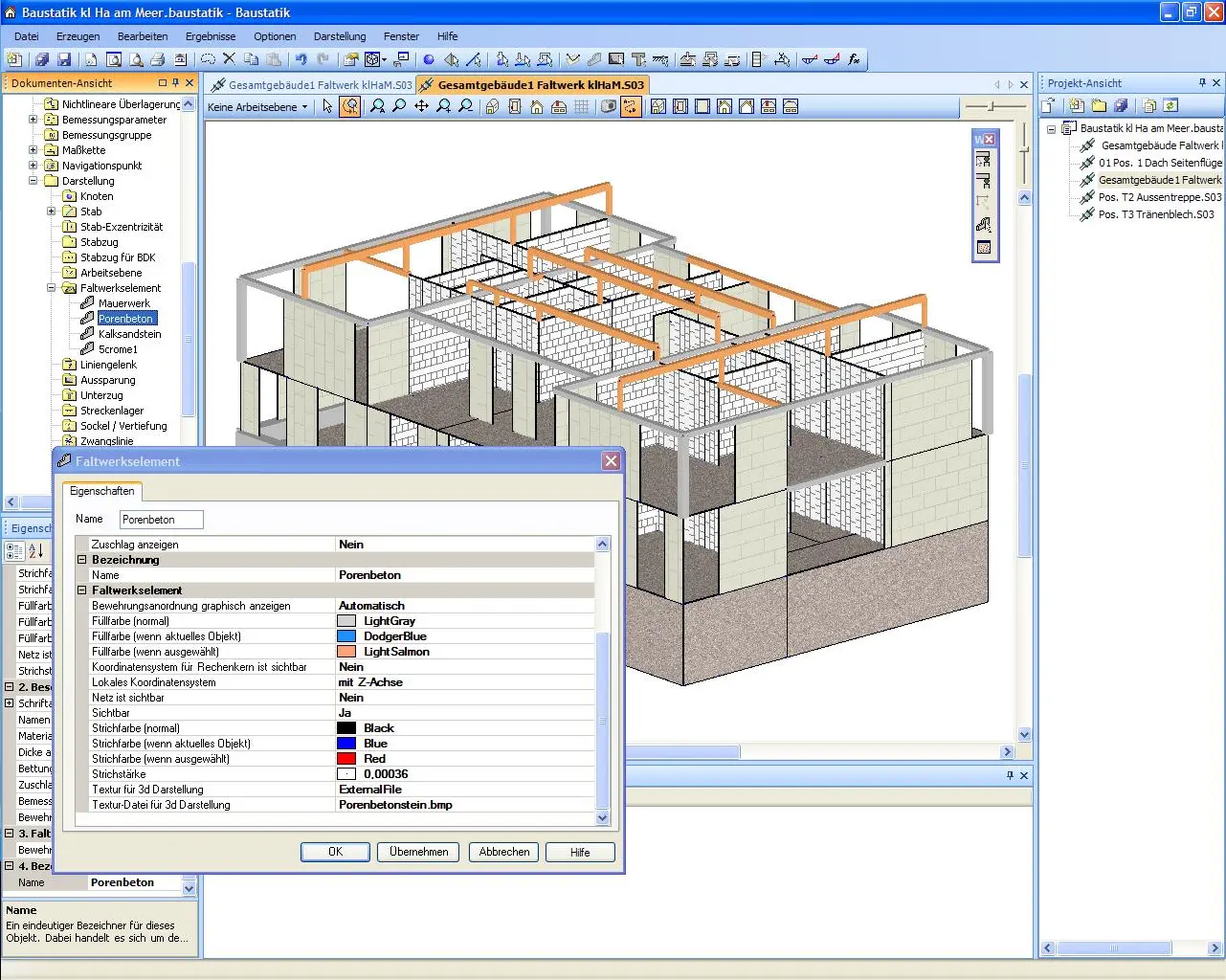
Task: Click the pan move arrows tool
Action: click(x=421, y=106)
